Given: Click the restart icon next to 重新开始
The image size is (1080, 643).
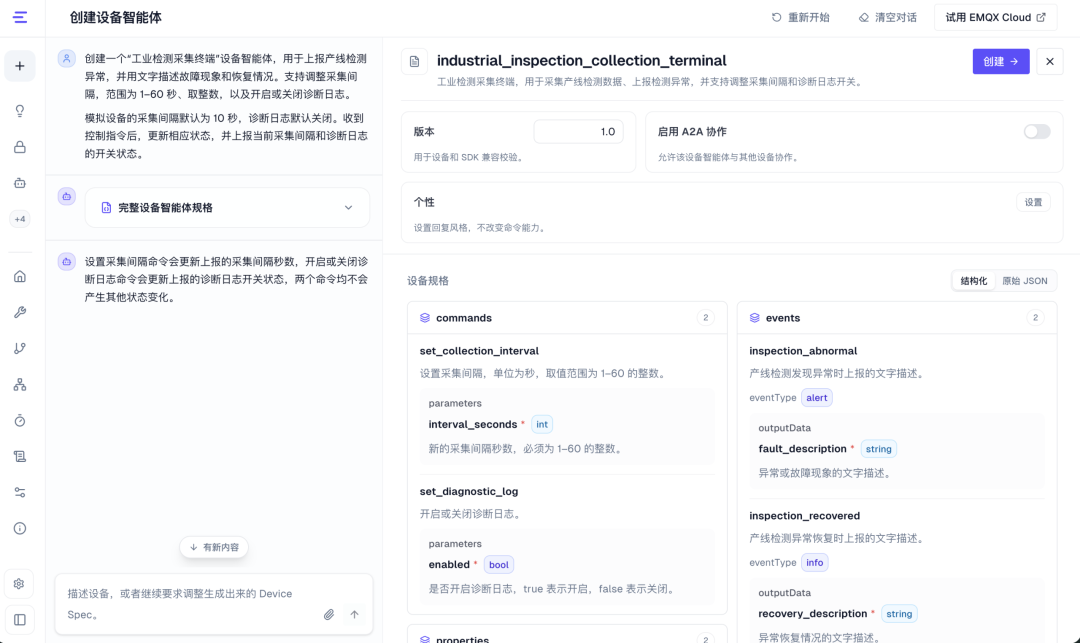Looking at the screenshot, I should 776,17.
